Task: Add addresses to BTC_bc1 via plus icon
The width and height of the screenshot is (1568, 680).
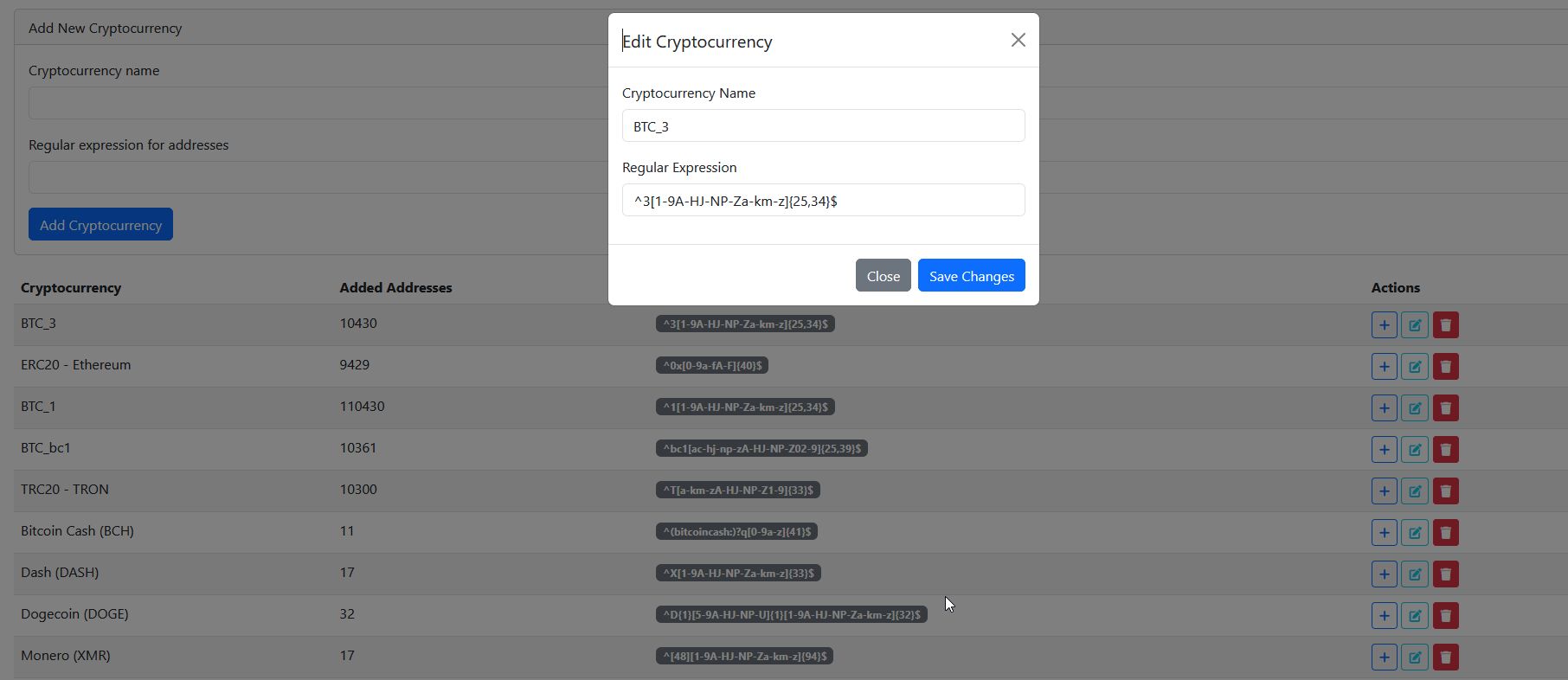Action: [1384, 450]
